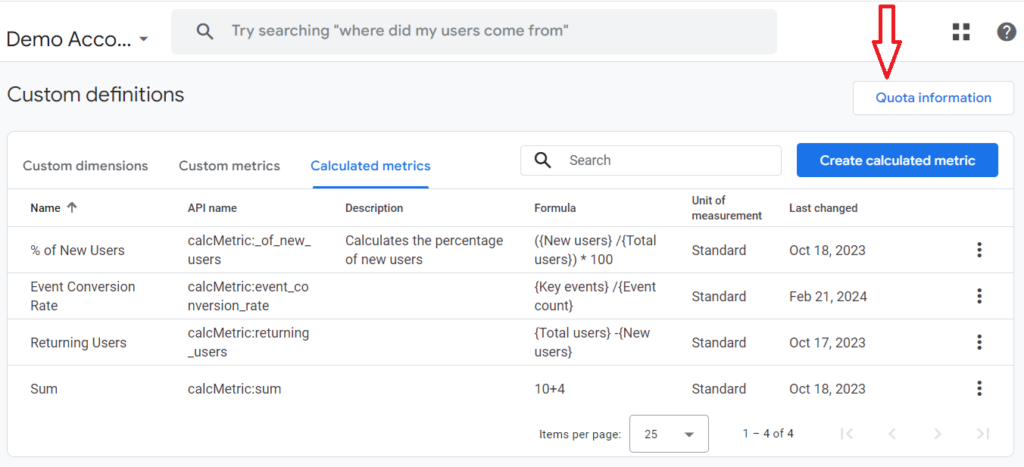Click description 'Calculates the percentage of new users'
The height and width of the screenshot is (467, 1024).
(x=424, y=250)
